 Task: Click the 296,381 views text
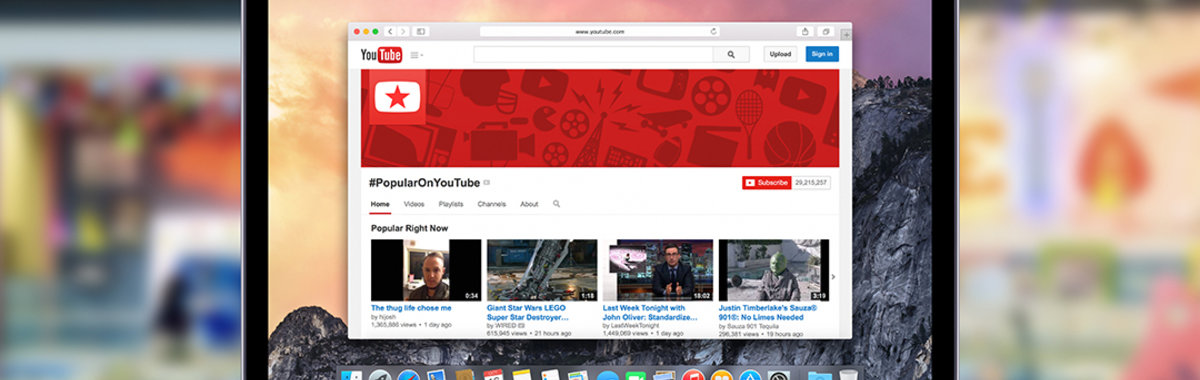tap(739, 333)
